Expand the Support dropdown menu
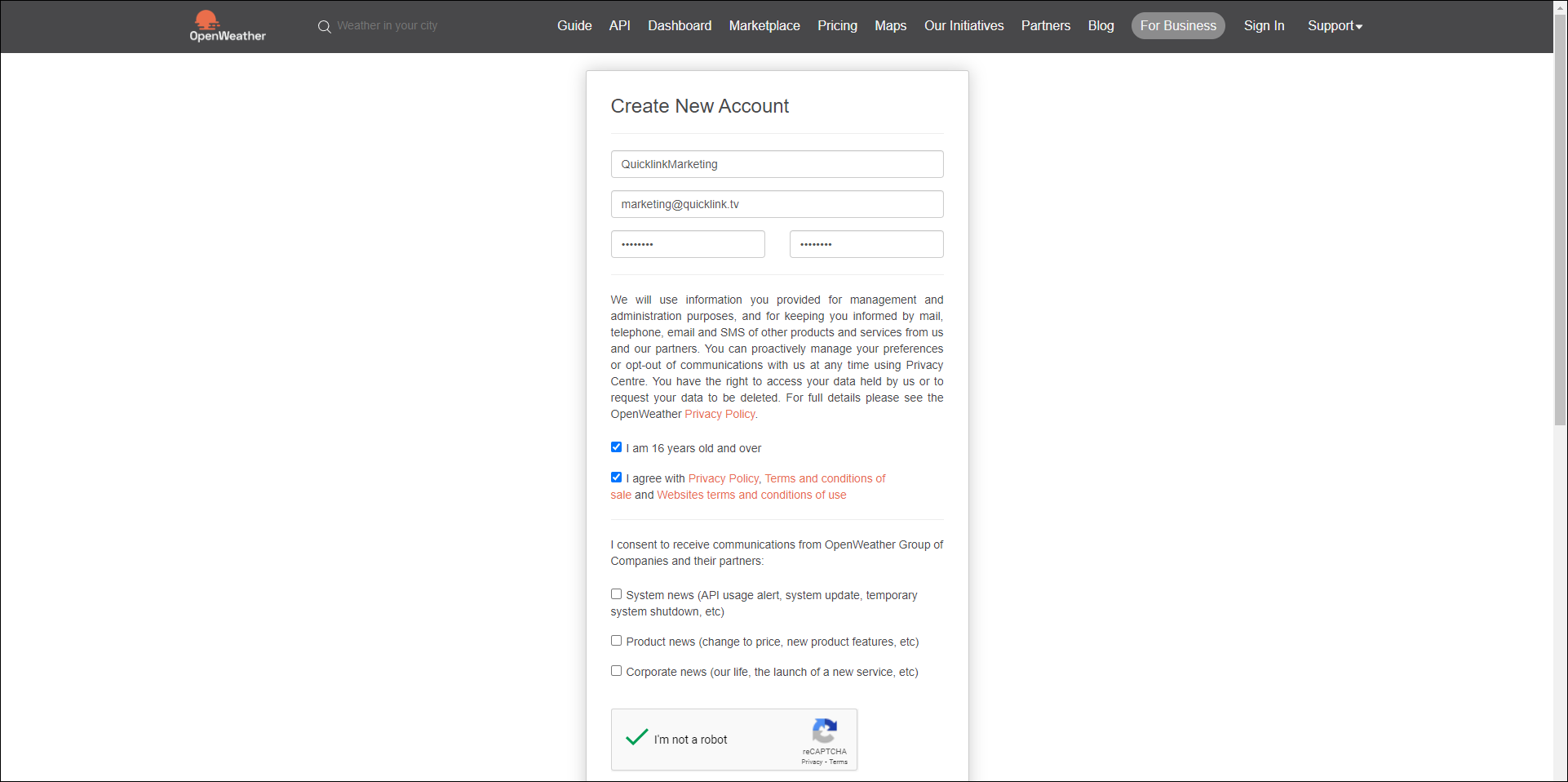 pyautogui.click(x=1334, y=26)
